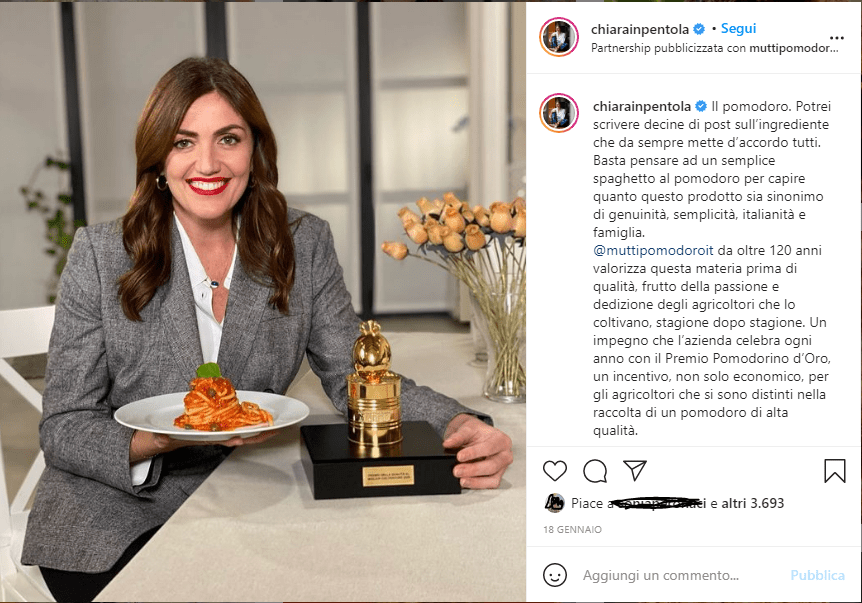Open the 'altri 3.693' likes list
Screen dimensions: 862x603
753,503
